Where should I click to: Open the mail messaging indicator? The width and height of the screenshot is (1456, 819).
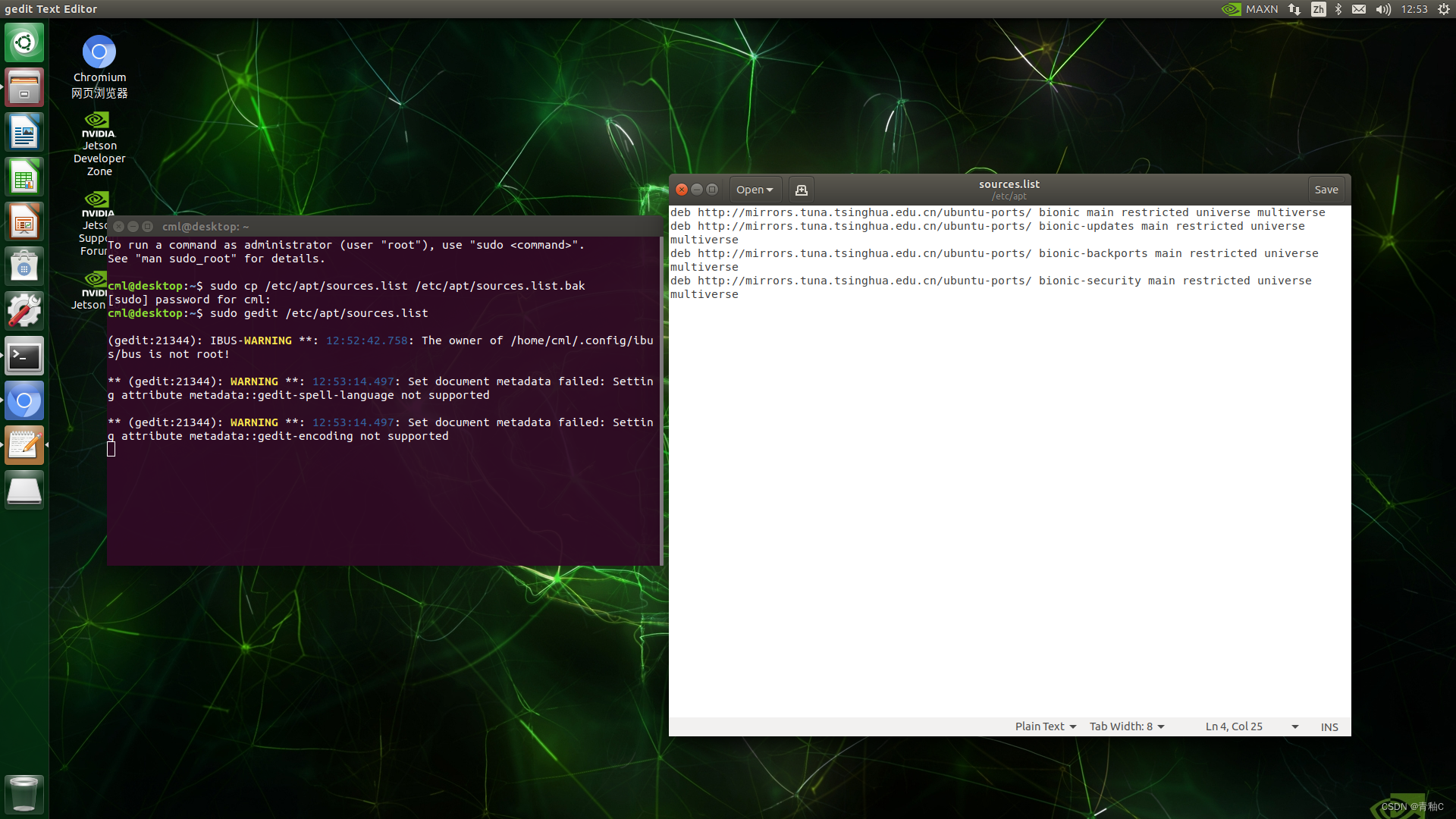pos(1359,9)
